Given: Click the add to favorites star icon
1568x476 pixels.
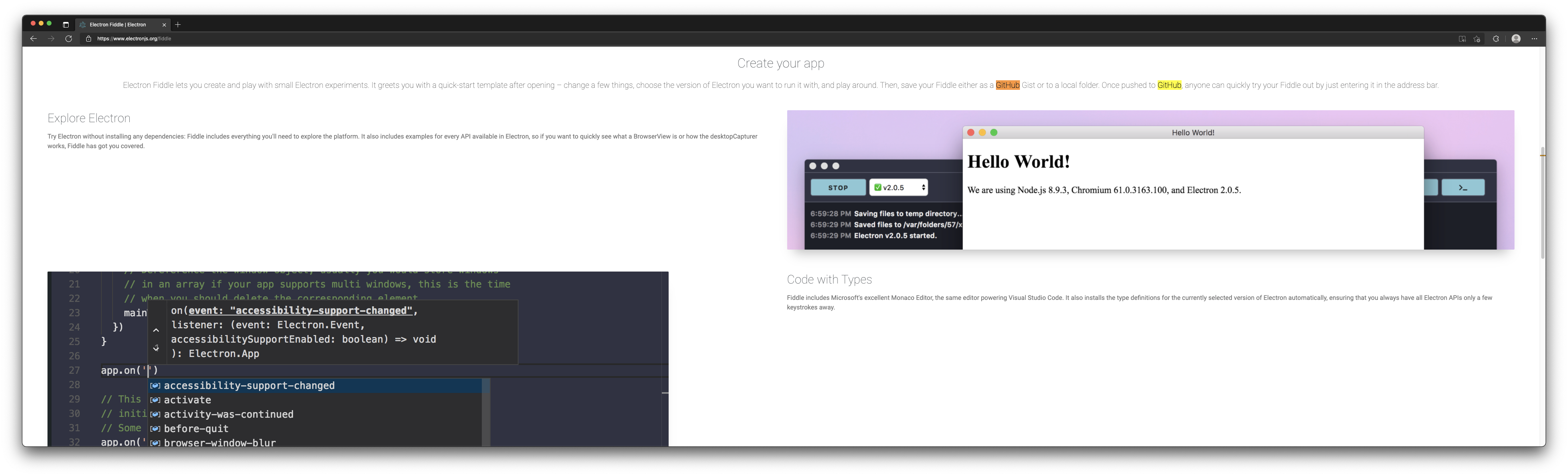Looking at the screenshot, I should 1476,38.
